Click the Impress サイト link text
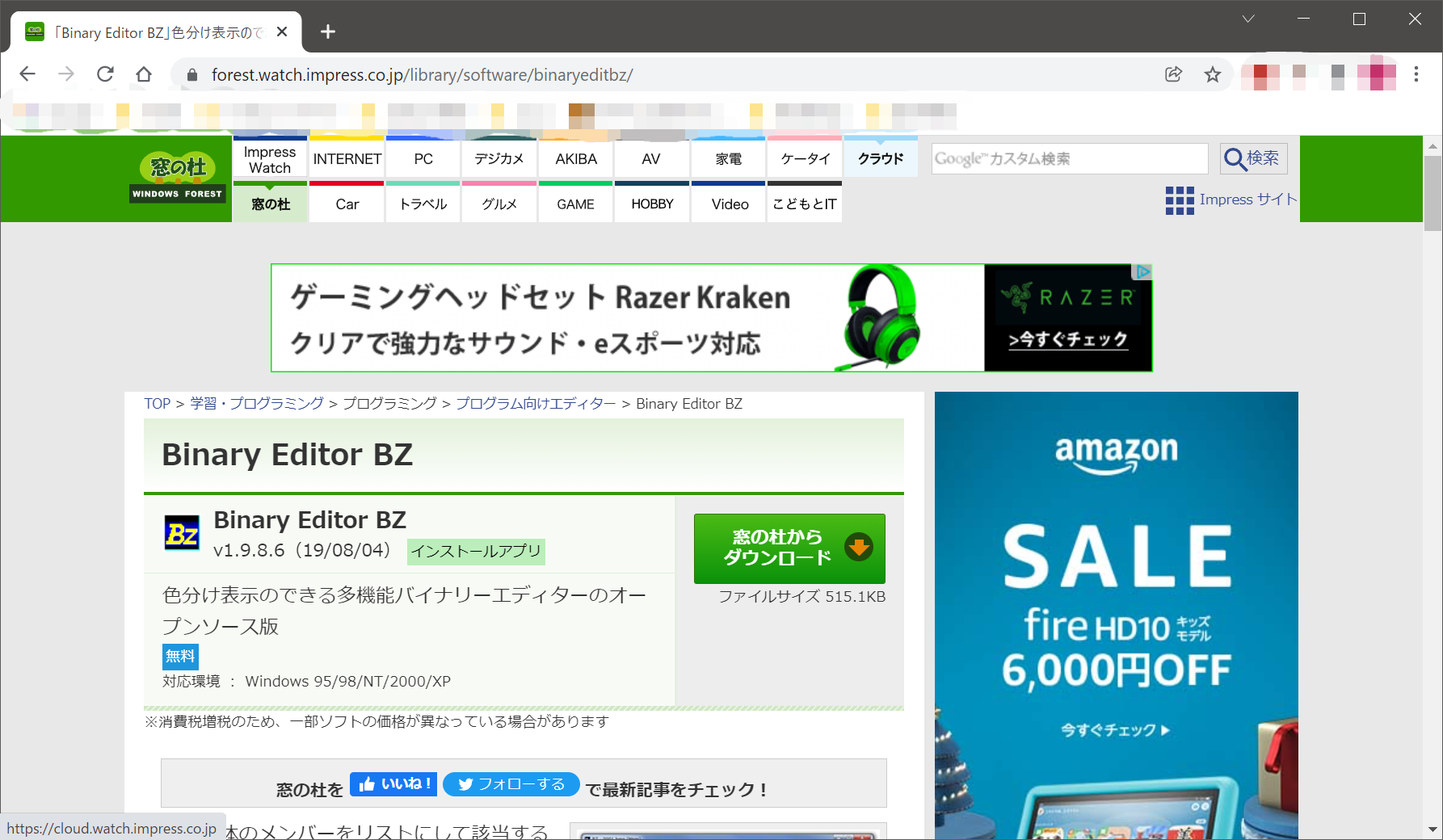Viewport: 1443px width, 840px height. point(1247,199)
